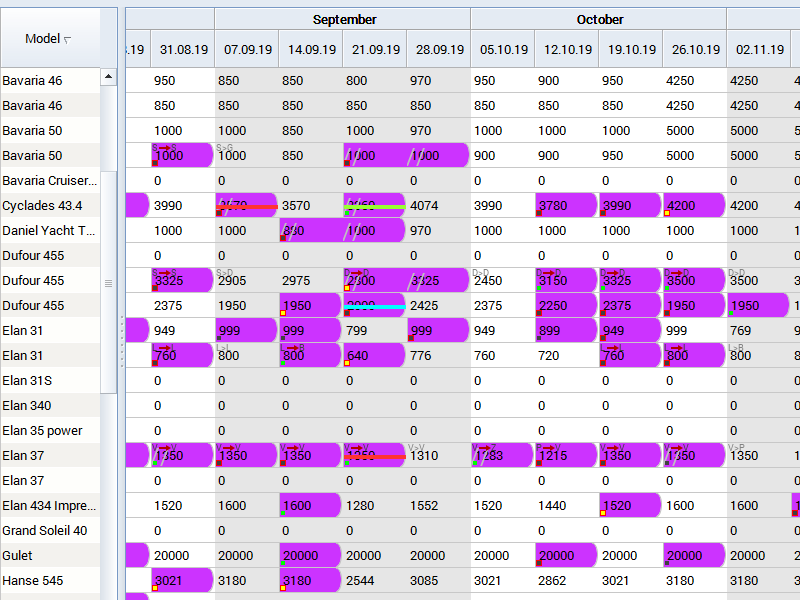Click the vertical scrollbar thumb beside the model list

[x=108, y=282]
